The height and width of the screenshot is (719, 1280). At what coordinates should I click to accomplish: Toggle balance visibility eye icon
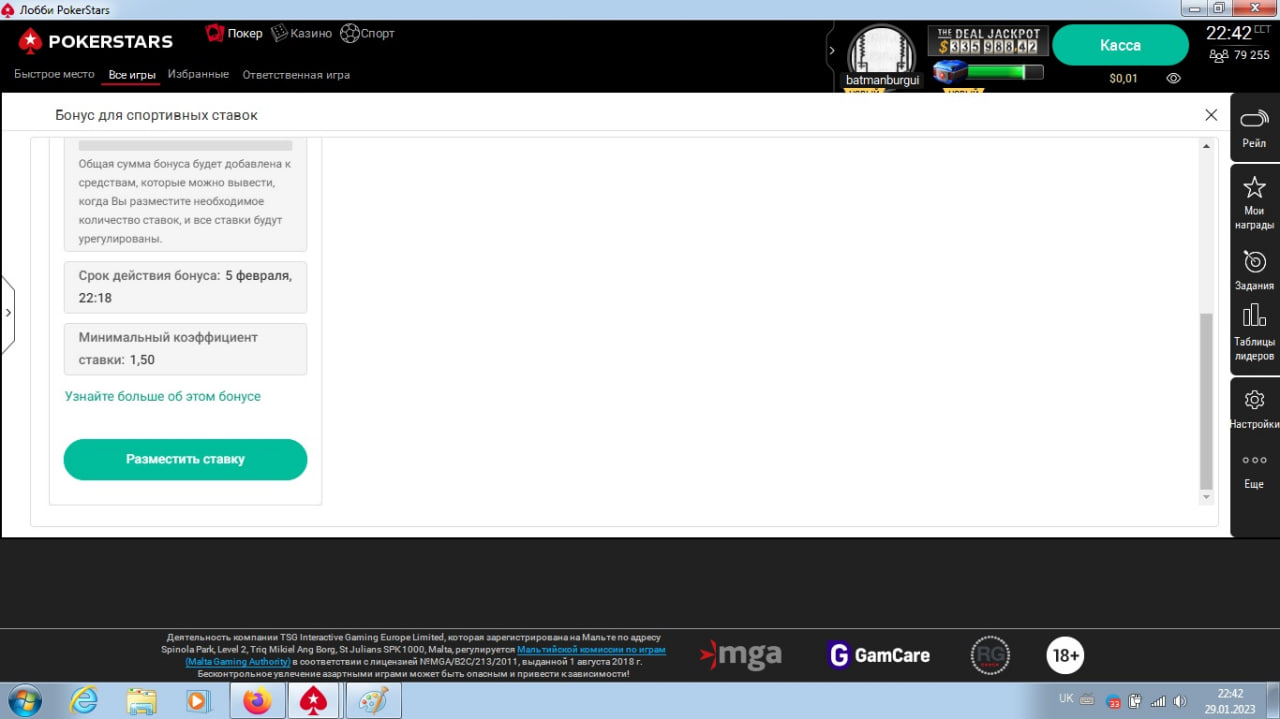click(1174, 78)
